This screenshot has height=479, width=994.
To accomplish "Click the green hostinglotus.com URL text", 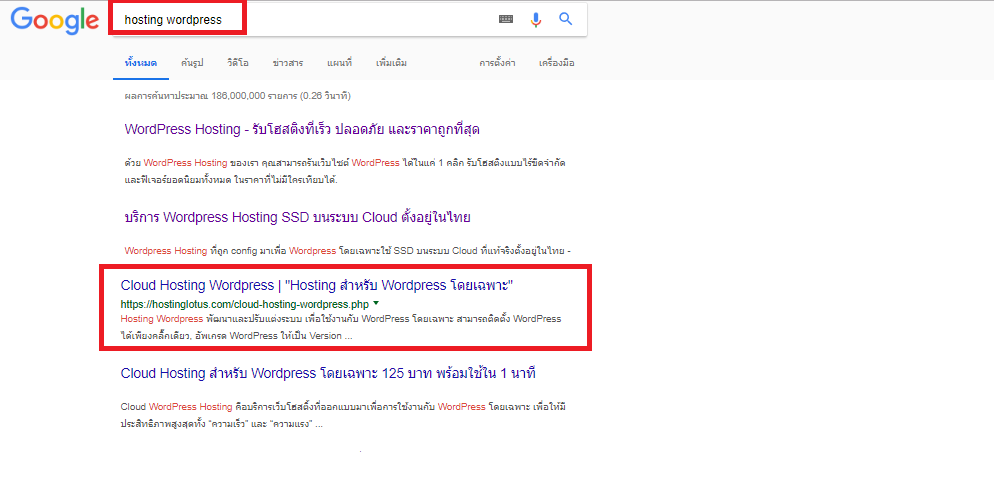I will 245,303.
